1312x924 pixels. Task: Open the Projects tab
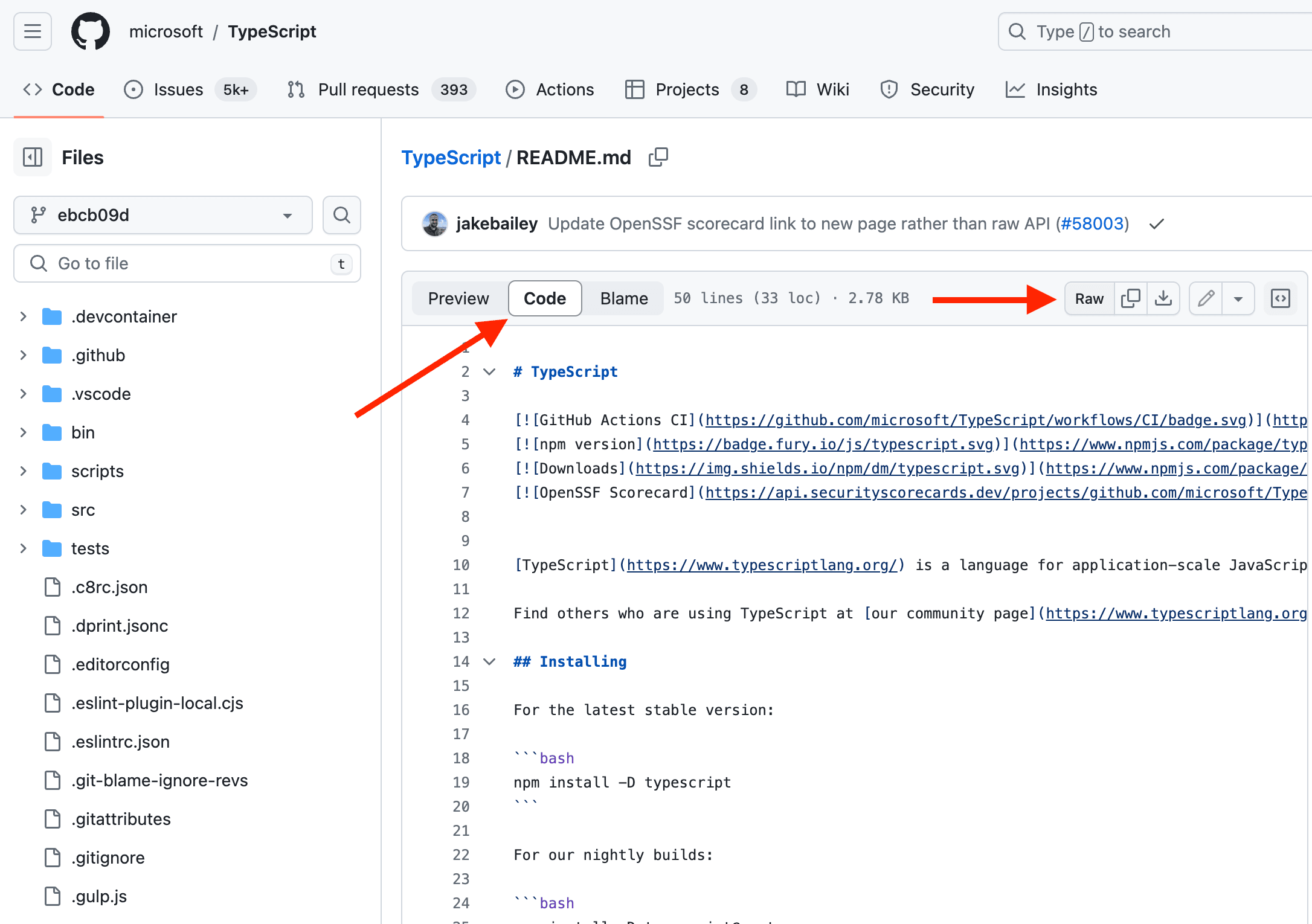pyautogui.click(x=690, y=89)
